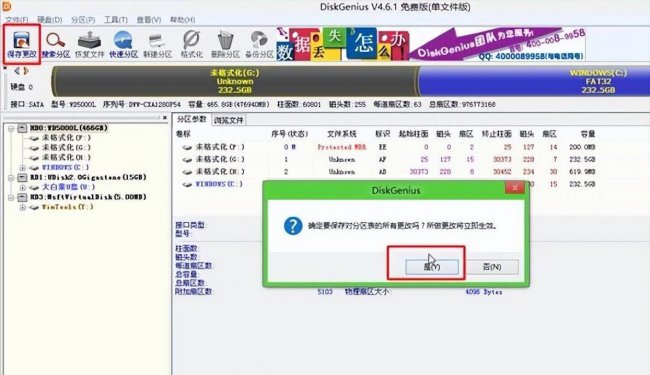Select 未格式化(G:) in the disk tree
The height and width of the screenshot is (375, 650).
[x=66, y=148]
